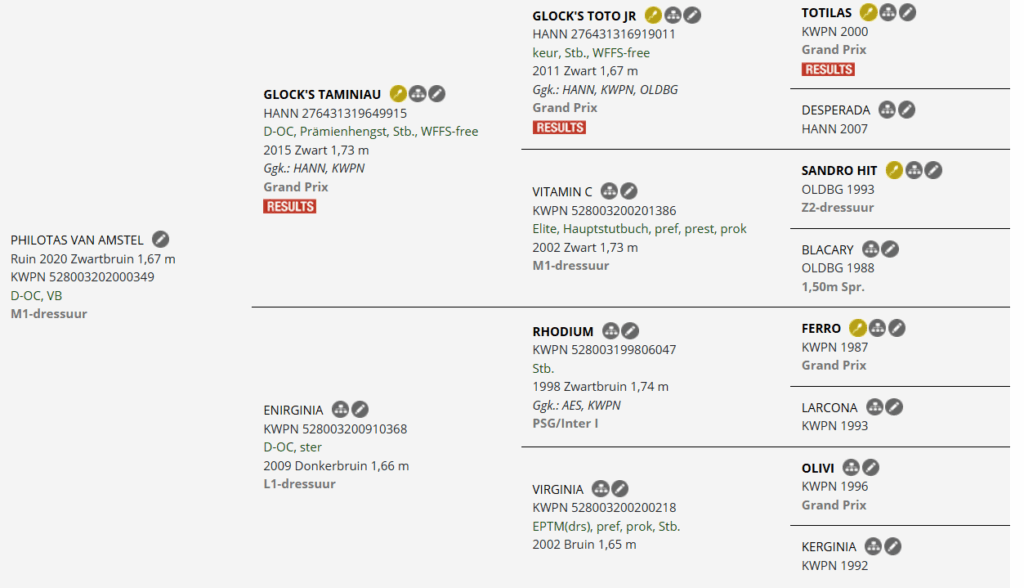The height and width of the screenshot is (588, 1024).
Task: Open the Sandro Hit horse name link
Action: click(840, 170)
